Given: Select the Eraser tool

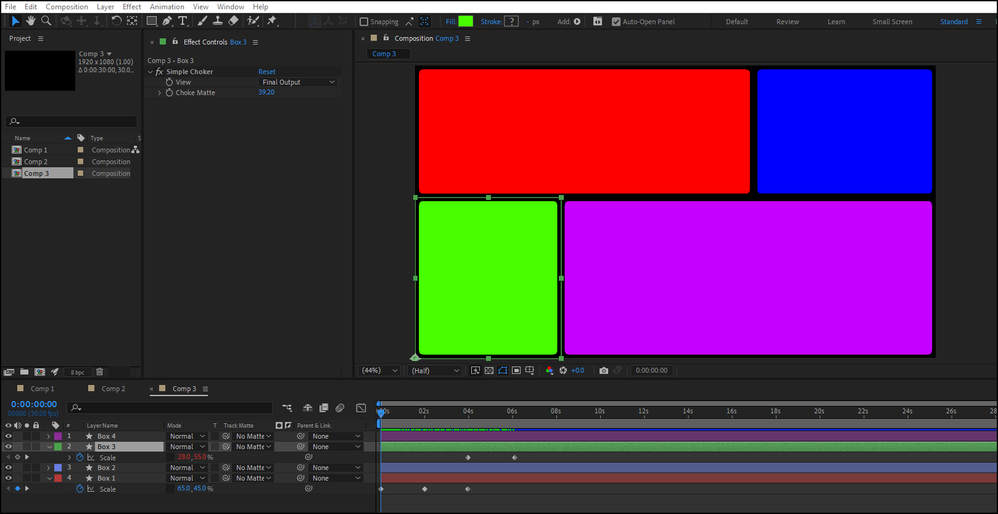Looking at the screenshot, I should tap(233, 21).
